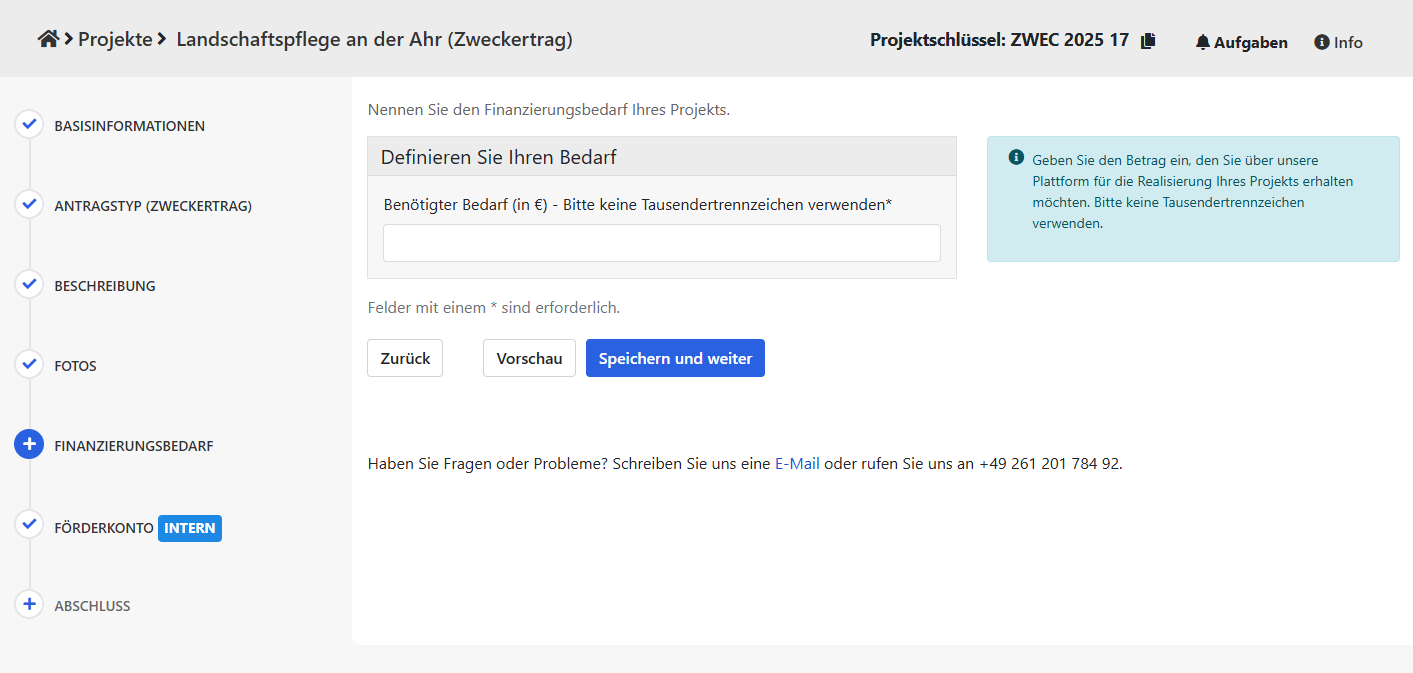Click the home icon in breadcrumb
1413x673 pixels.
[x=48, y=39]
